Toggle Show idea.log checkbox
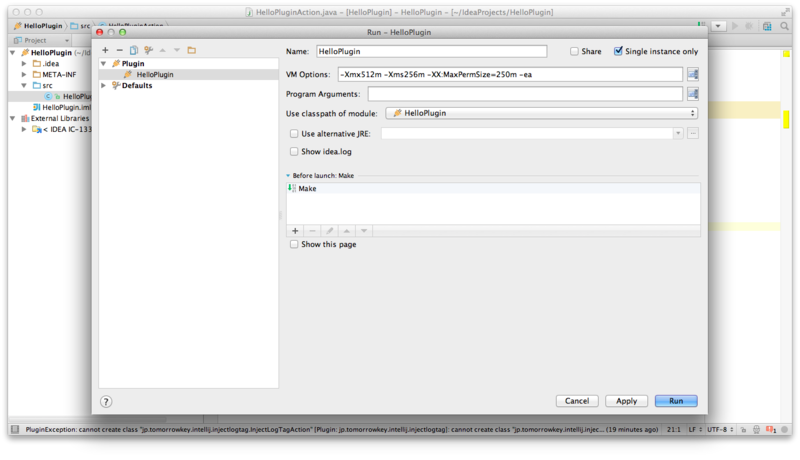This screenshot has height=460, width=800. (294, 151)
